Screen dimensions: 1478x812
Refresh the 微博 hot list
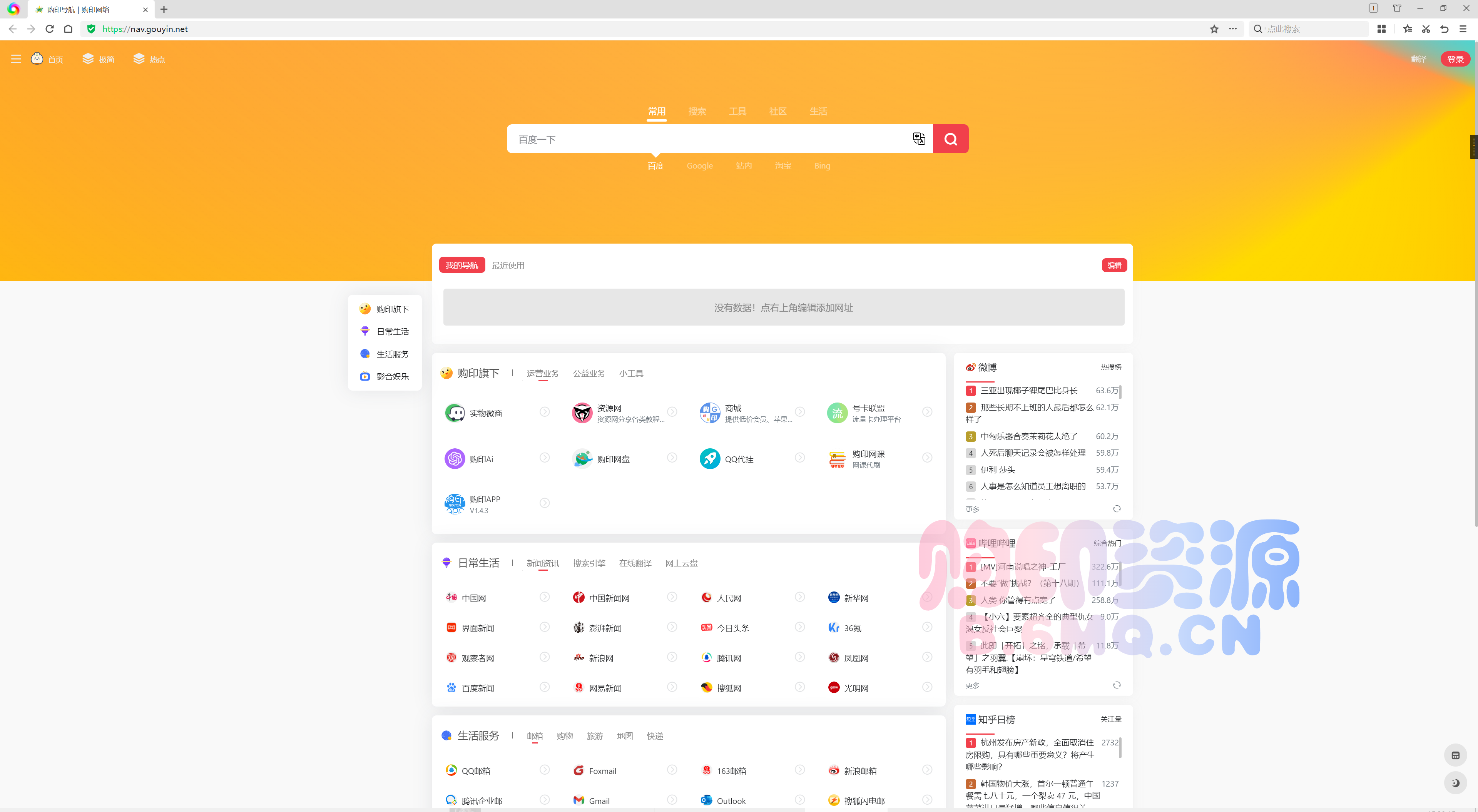coord(1117,509)
